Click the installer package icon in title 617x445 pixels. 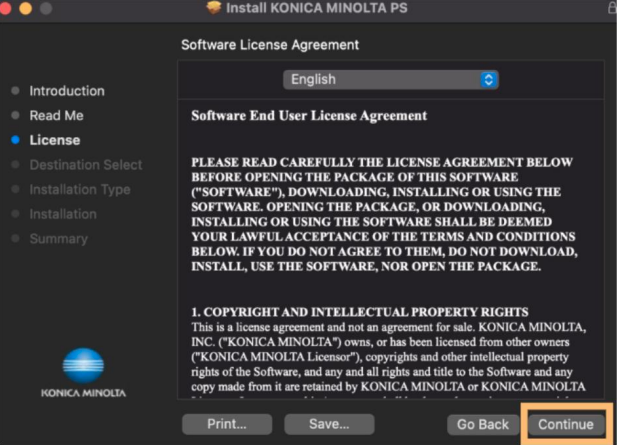[214, 7]
